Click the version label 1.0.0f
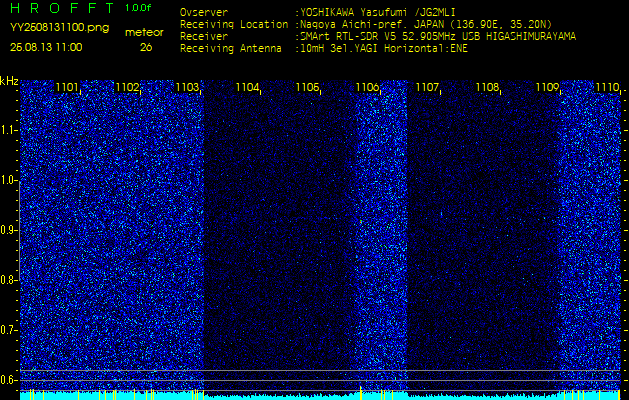The width and height of the screenshot is (629, 400). coord(138,8)
